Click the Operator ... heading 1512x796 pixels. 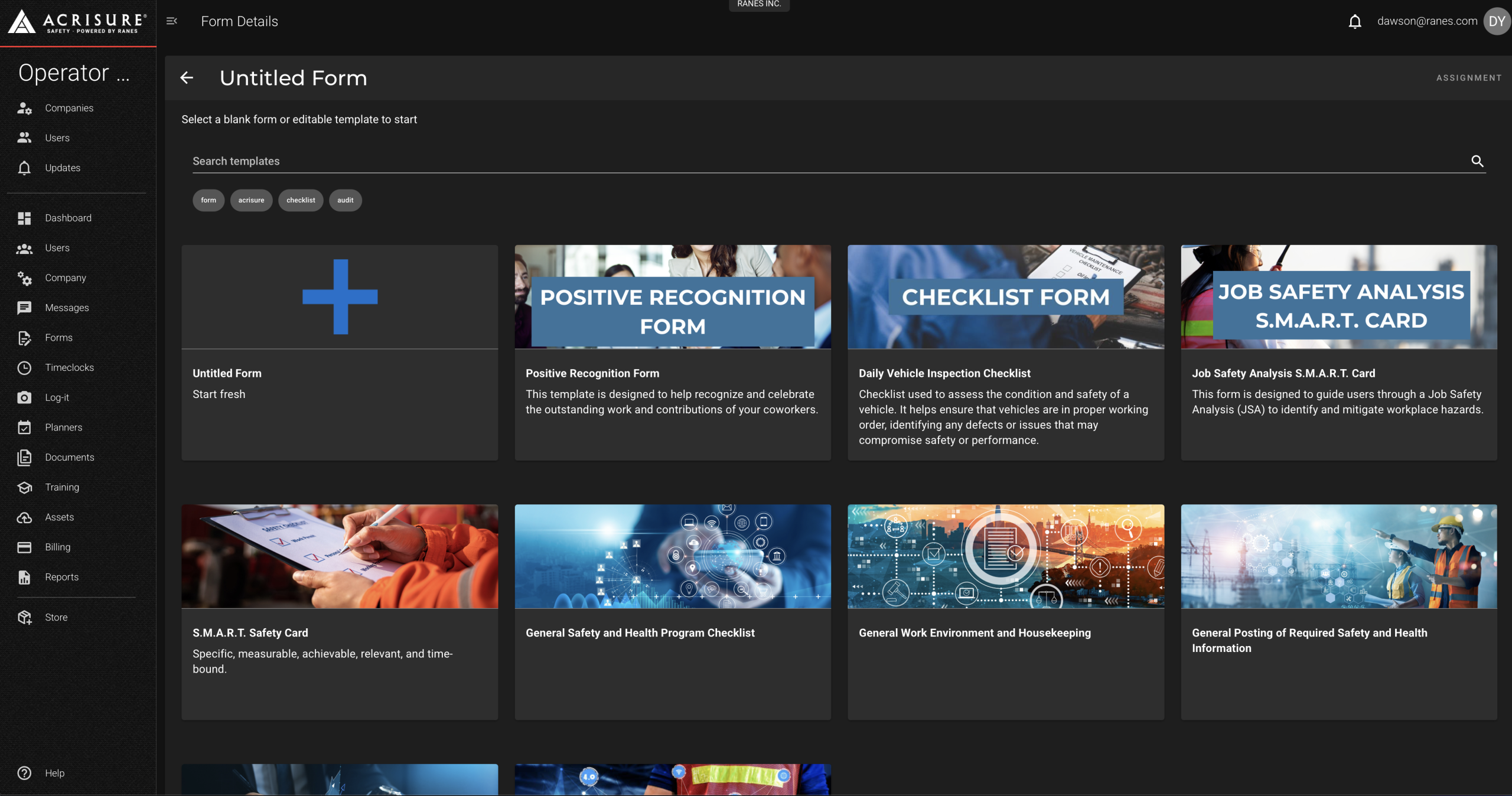point(74,73)
